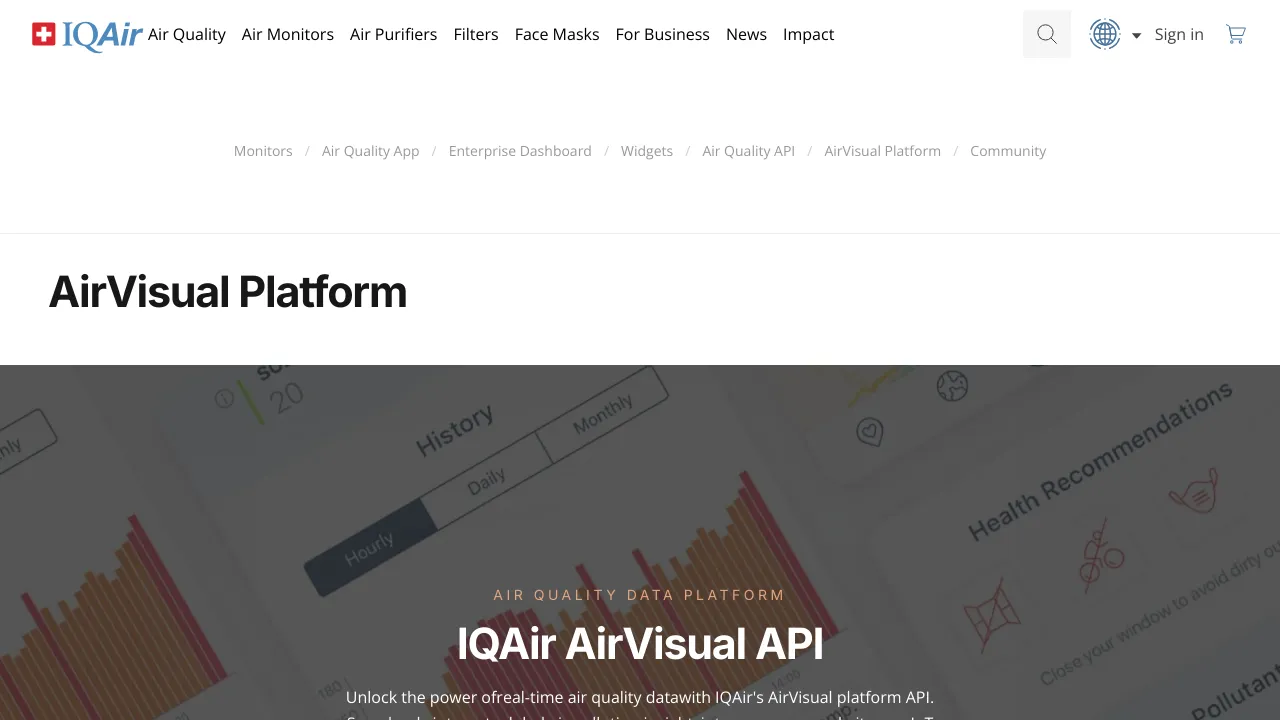Open Enterprise Dashboard link
Screen dimensions: 1280x720
pyautogui.click(x=520, y=151)
